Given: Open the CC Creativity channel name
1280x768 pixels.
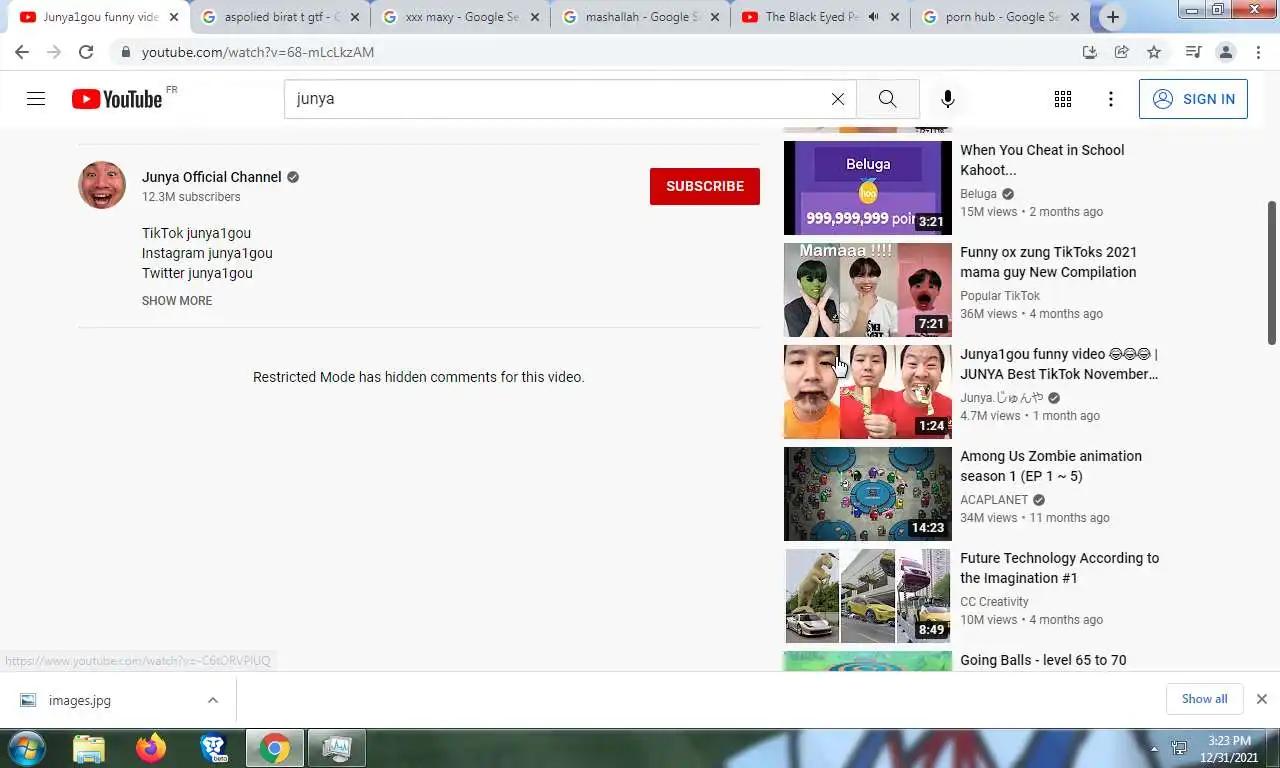Looking at the screenshot, I should coord(994,602).
